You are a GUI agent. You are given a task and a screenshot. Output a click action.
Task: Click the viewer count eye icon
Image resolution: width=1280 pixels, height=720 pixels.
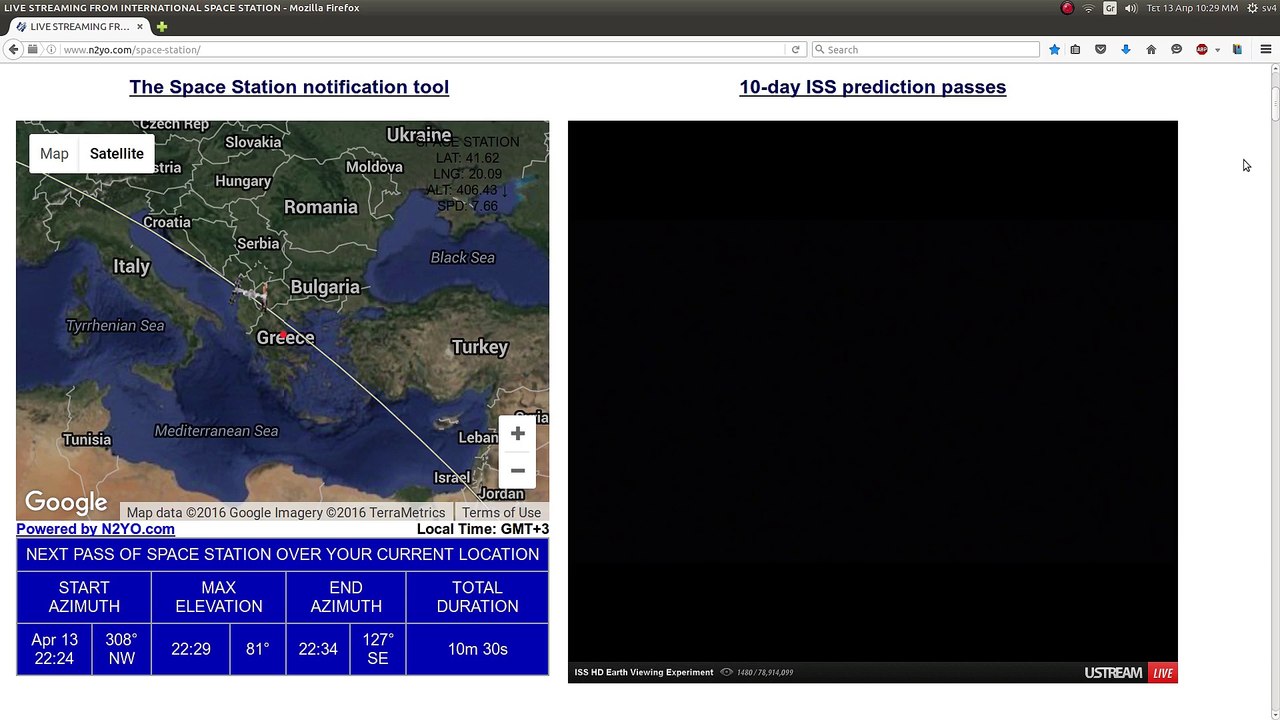click(726, 672)
